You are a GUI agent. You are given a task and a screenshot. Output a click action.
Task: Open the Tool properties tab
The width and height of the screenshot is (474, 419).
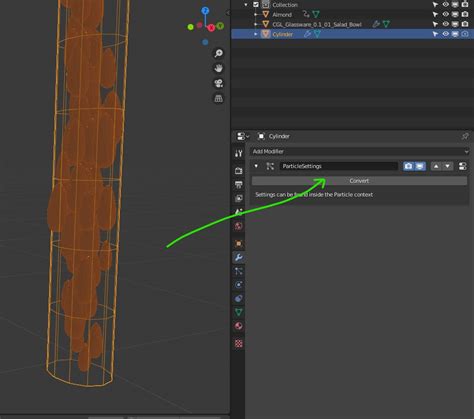(x=238, y=153)
